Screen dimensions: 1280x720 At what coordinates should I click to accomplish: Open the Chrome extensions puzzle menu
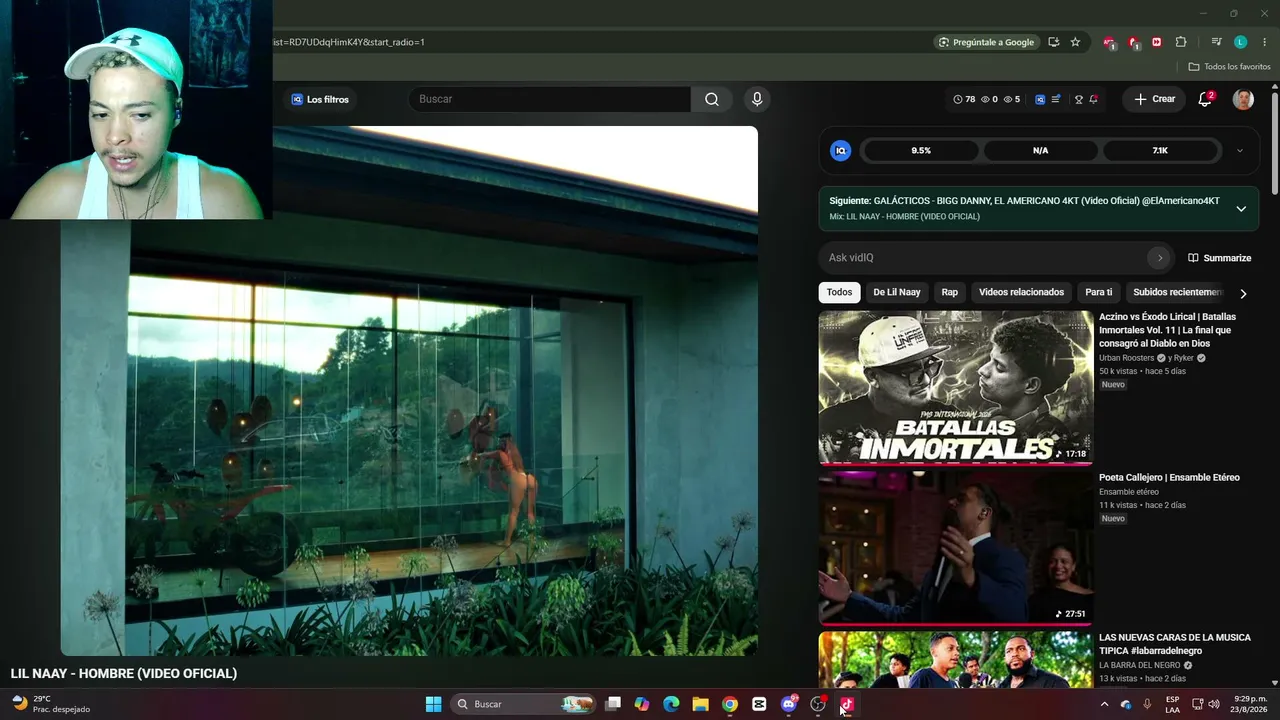pyautogui.click(x=1181, y=42)
